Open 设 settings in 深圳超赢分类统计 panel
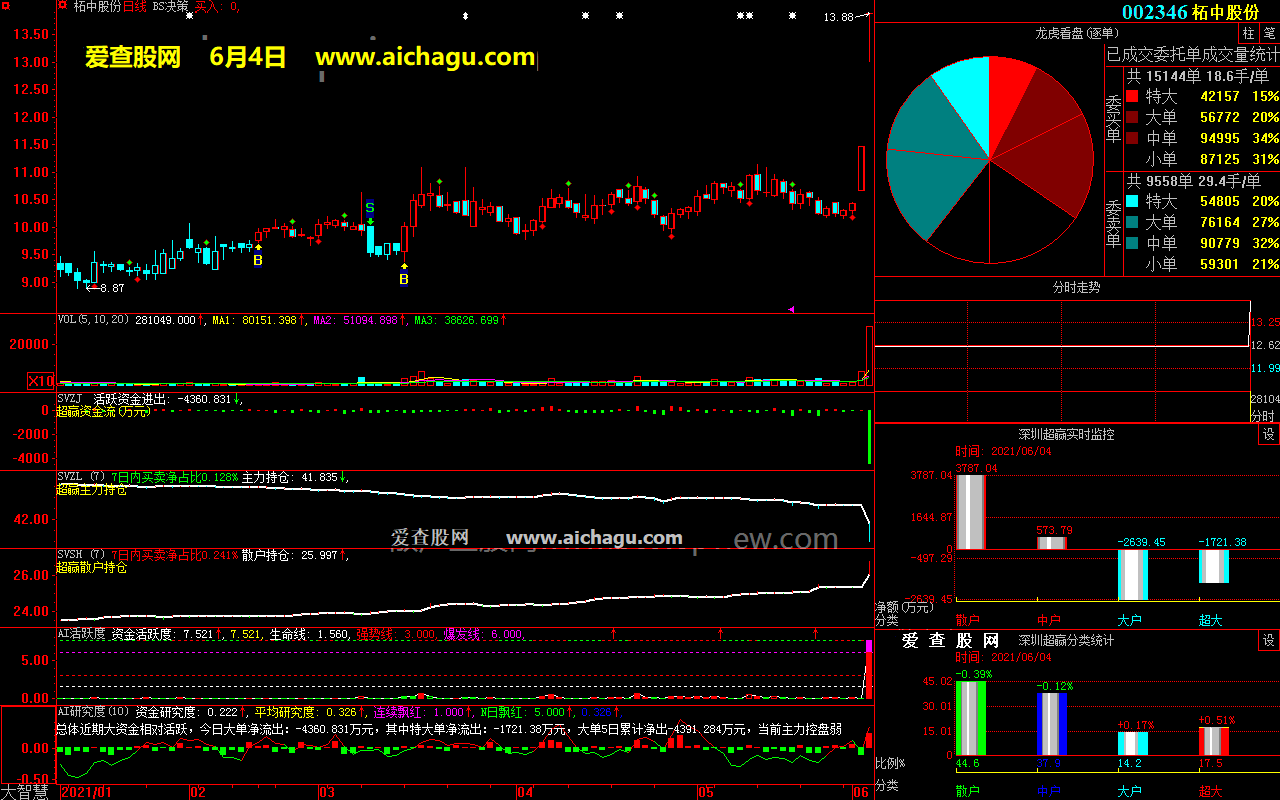This screenshot has height=800, width=1280. point(1269,640)
